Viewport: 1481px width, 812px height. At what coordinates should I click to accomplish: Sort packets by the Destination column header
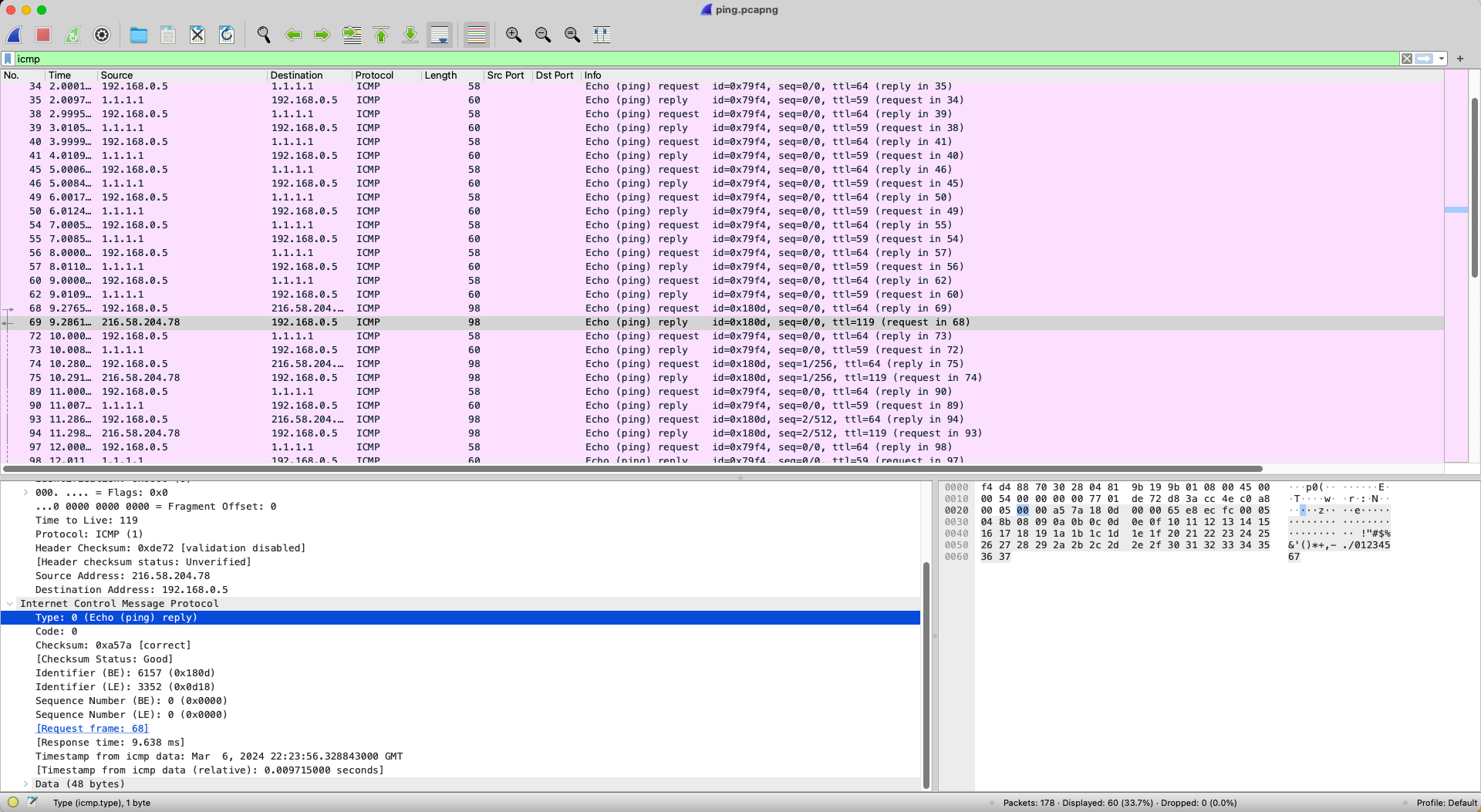coord(309,75)
